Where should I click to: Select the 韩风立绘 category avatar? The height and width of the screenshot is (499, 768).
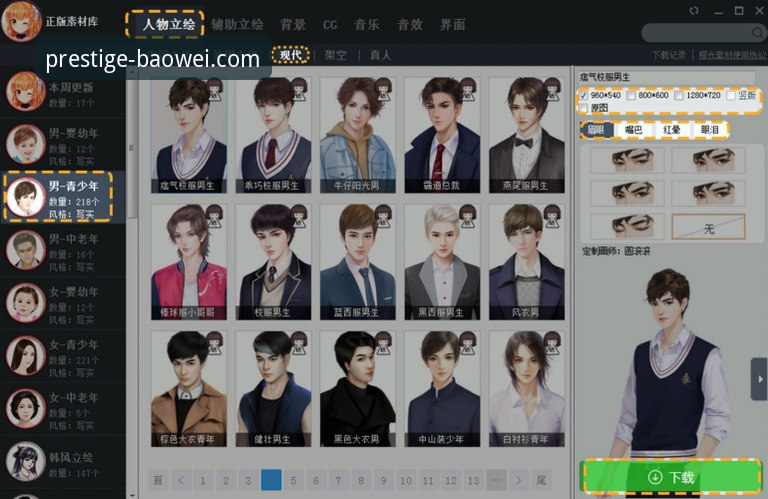23,461
